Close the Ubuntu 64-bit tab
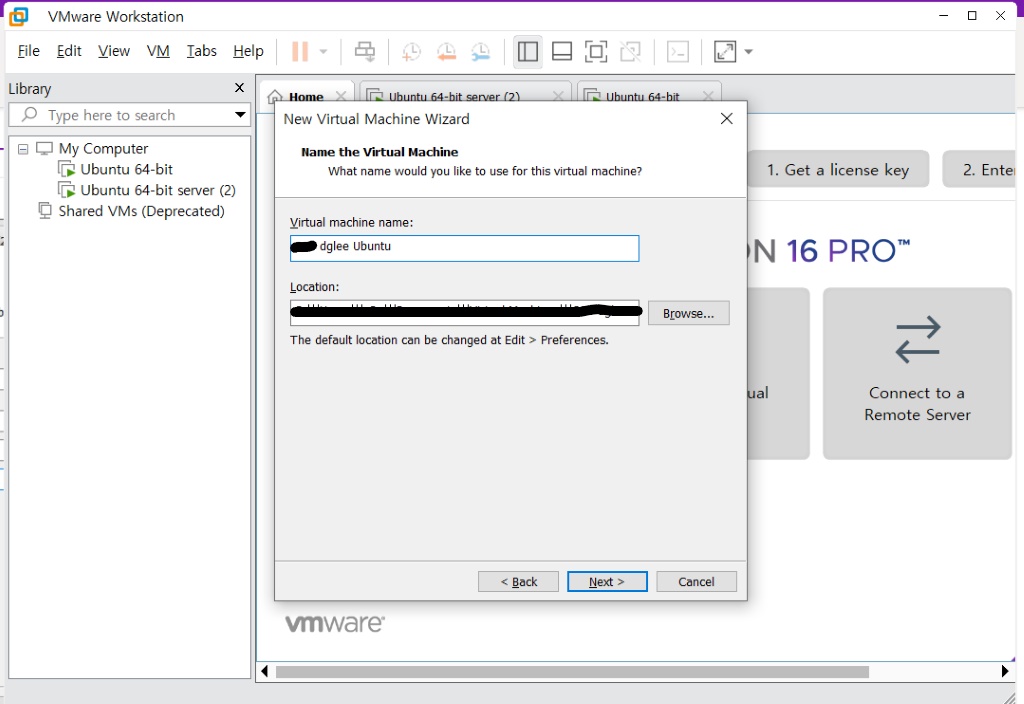The image size is (1024, 704). 708,97
